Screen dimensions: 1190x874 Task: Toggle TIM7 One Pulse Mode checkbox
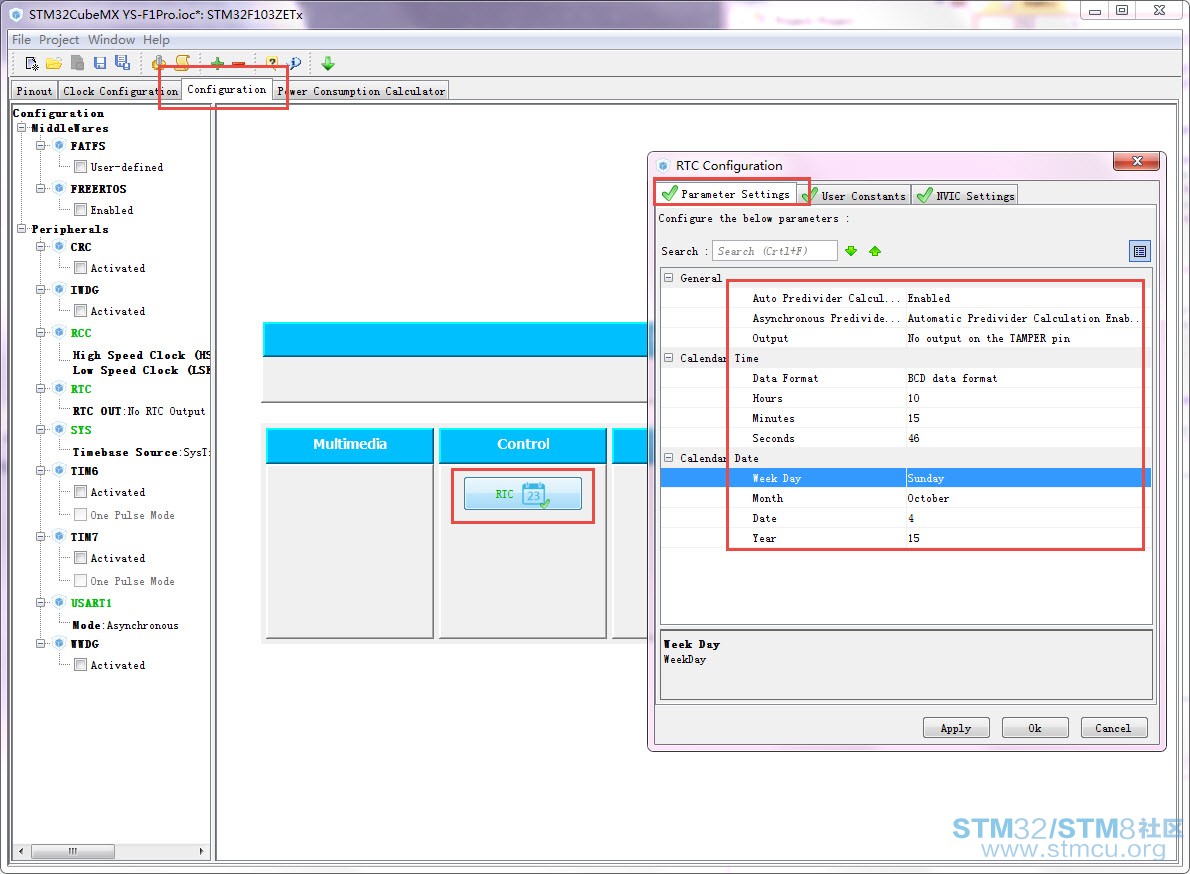tap(80, 580)
